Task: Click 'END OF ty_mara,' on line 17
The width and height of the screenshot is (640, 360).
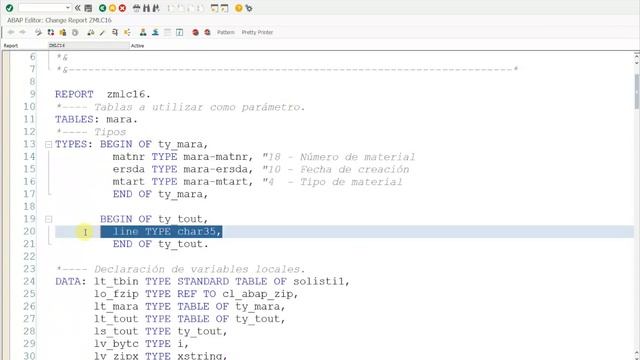Action: click(160, 194)
